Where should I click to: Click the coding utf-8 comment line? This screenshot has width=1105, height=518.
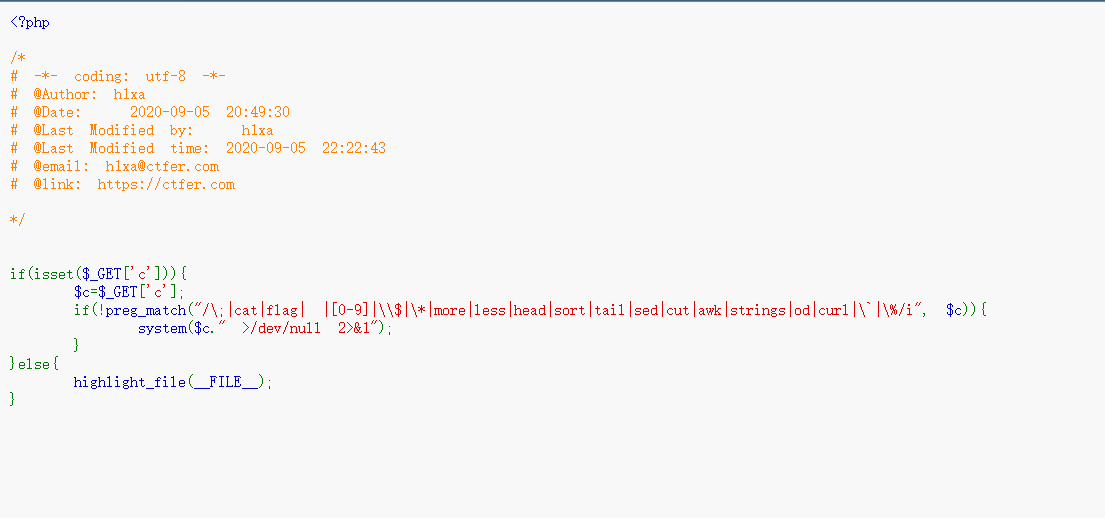[x=118, y=76]
